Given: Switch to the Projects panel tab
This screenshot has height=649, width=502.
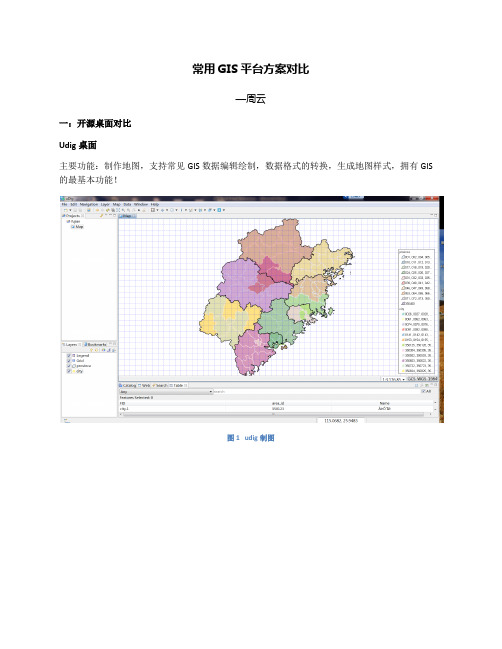Looking at the screenshot, I should coord(73,215).
